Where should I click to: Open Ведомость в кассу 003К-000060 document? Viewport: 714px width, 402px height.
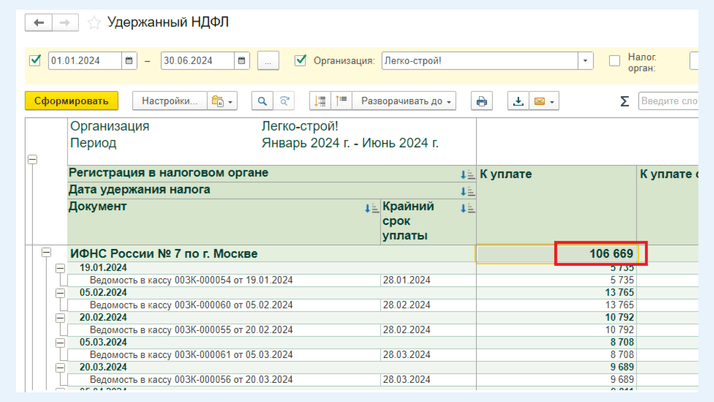point(191,305)
